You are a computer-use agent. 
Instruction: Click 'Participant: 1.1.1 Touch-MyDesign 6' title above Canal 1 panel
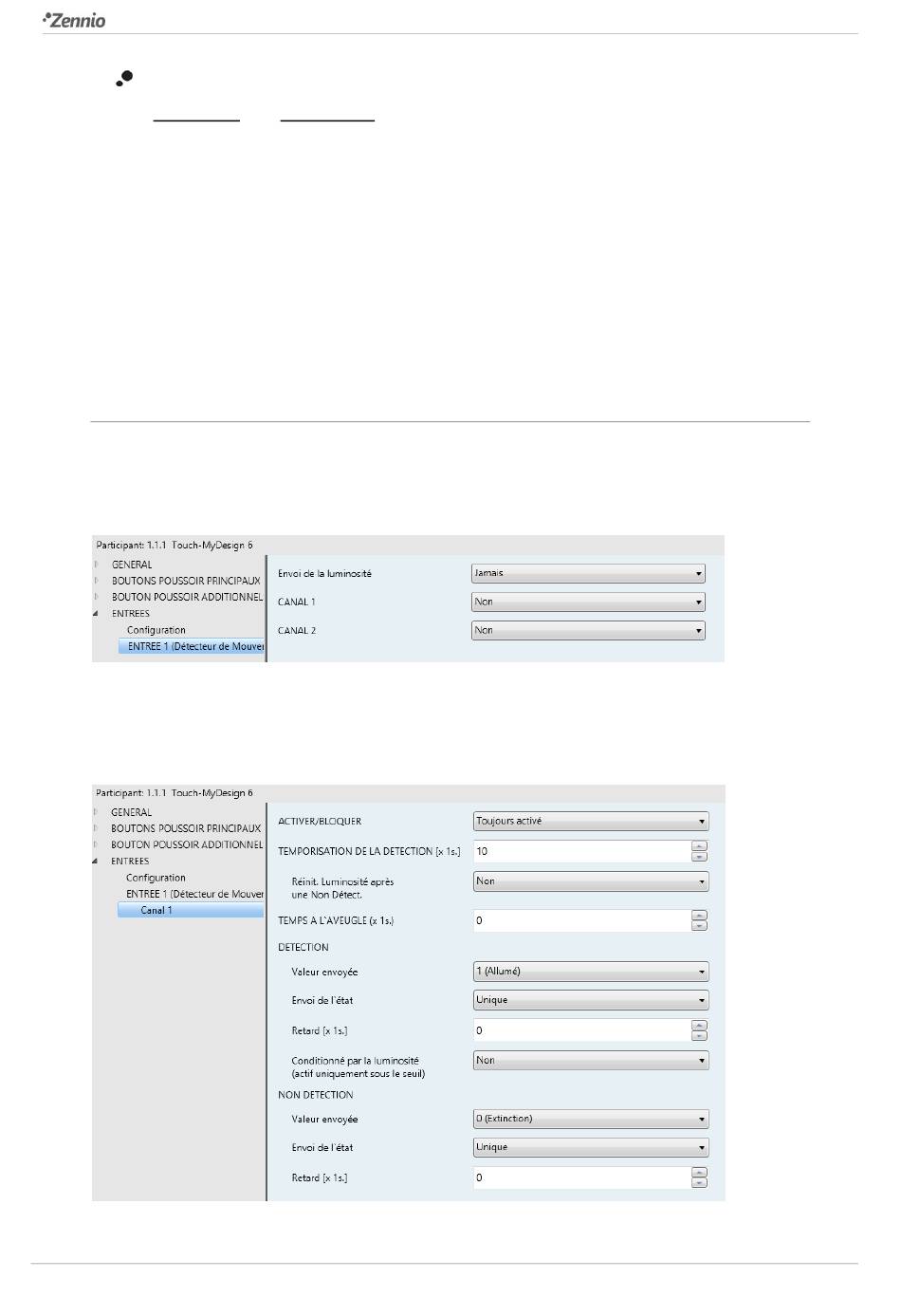pos(175,793)
